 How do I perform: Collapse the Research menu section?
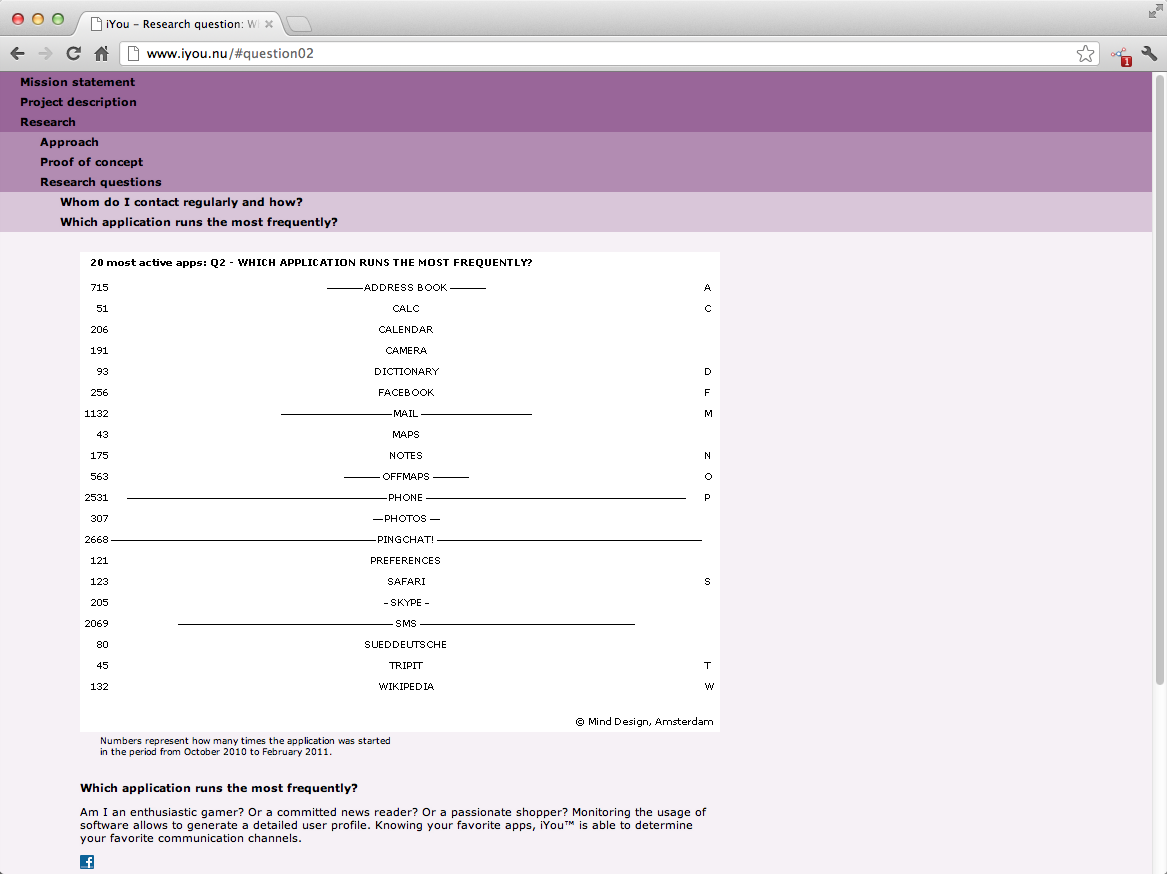click(48, 122)
